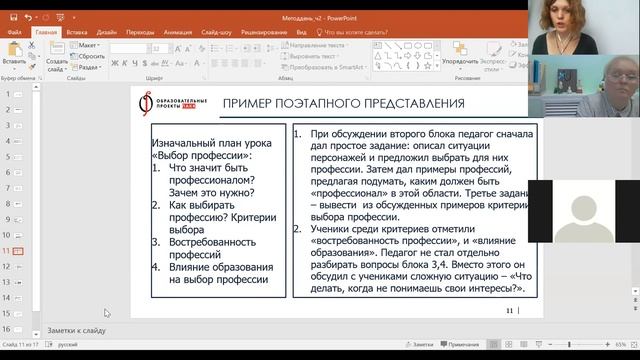Toggle Примечания comments pane

(x=460, y=344)
